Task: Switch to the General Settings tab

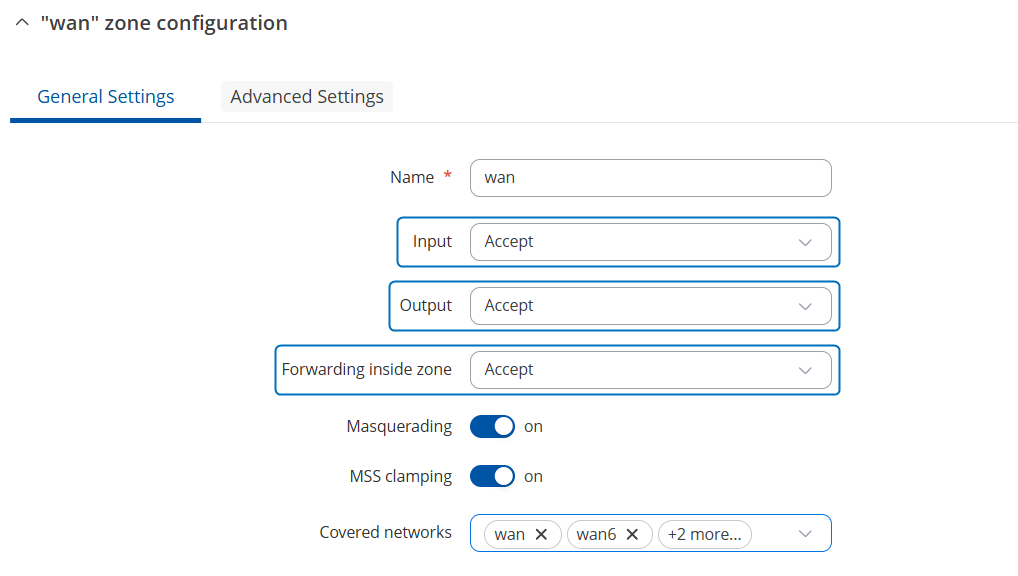Action: click(106, 97)
